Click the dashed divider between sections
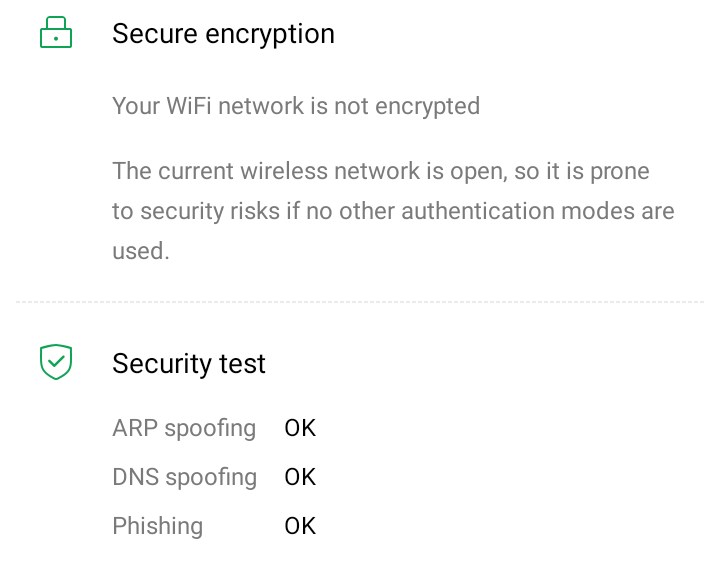 tap(360, 301)
